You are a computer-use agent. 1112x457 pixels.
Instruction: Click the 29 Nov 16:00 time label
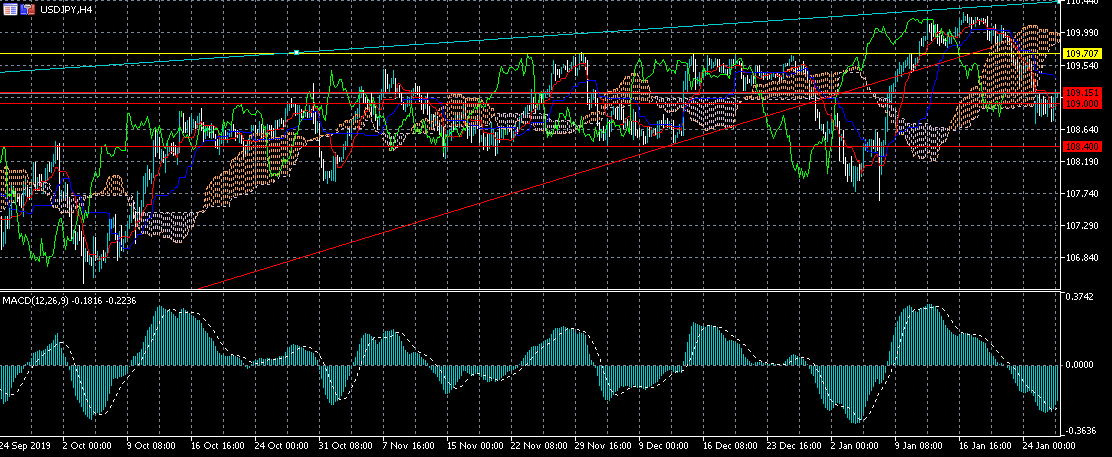600,448
